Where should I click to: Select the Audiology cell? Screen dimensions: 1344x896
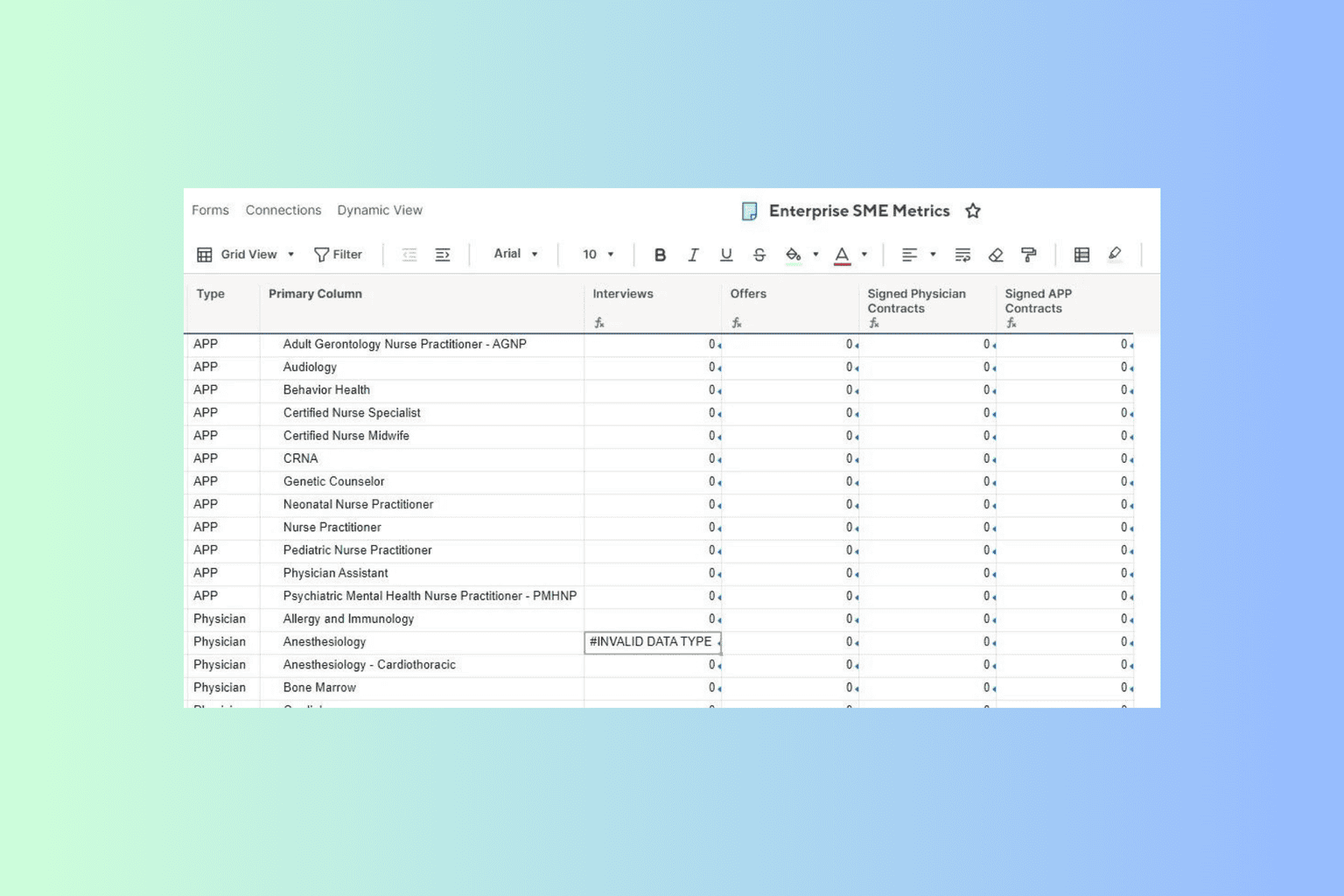pyautogui.click(x=422, y=367)
